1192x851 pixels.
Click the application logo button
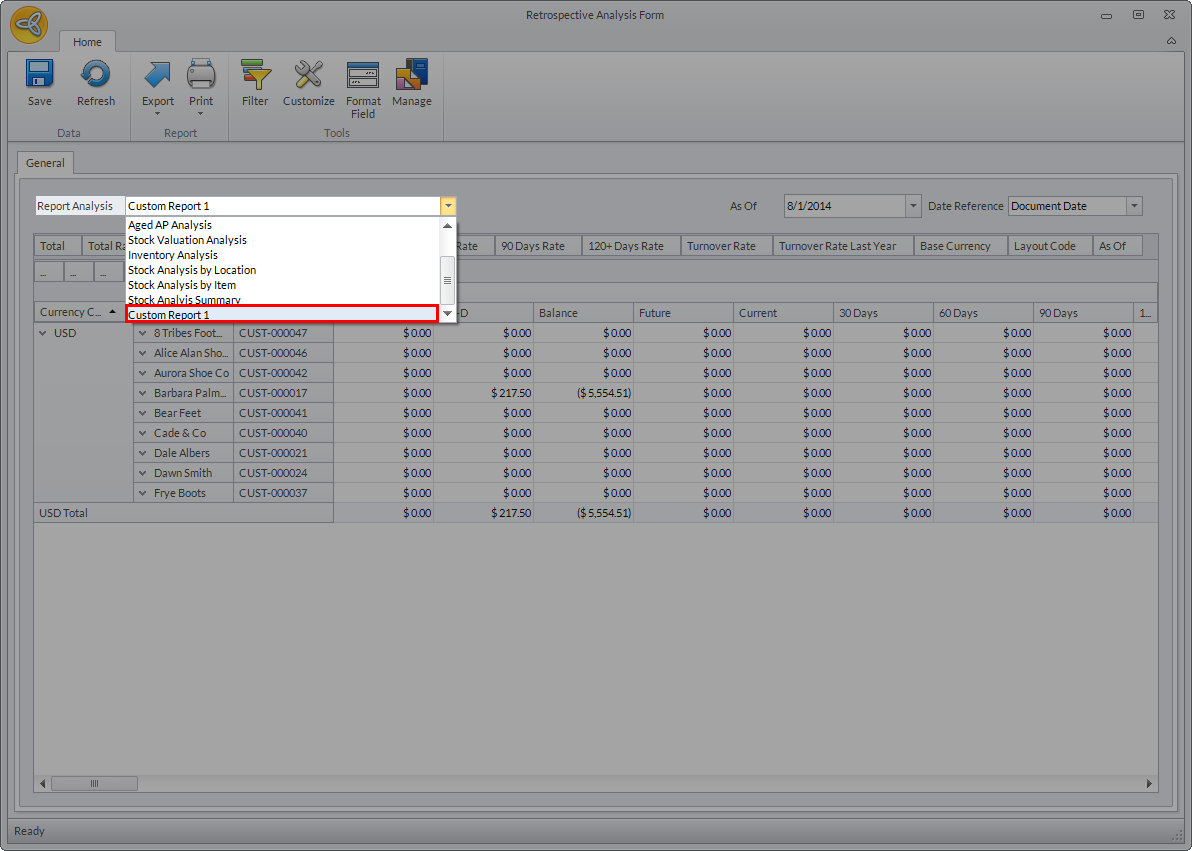point(29,26)
